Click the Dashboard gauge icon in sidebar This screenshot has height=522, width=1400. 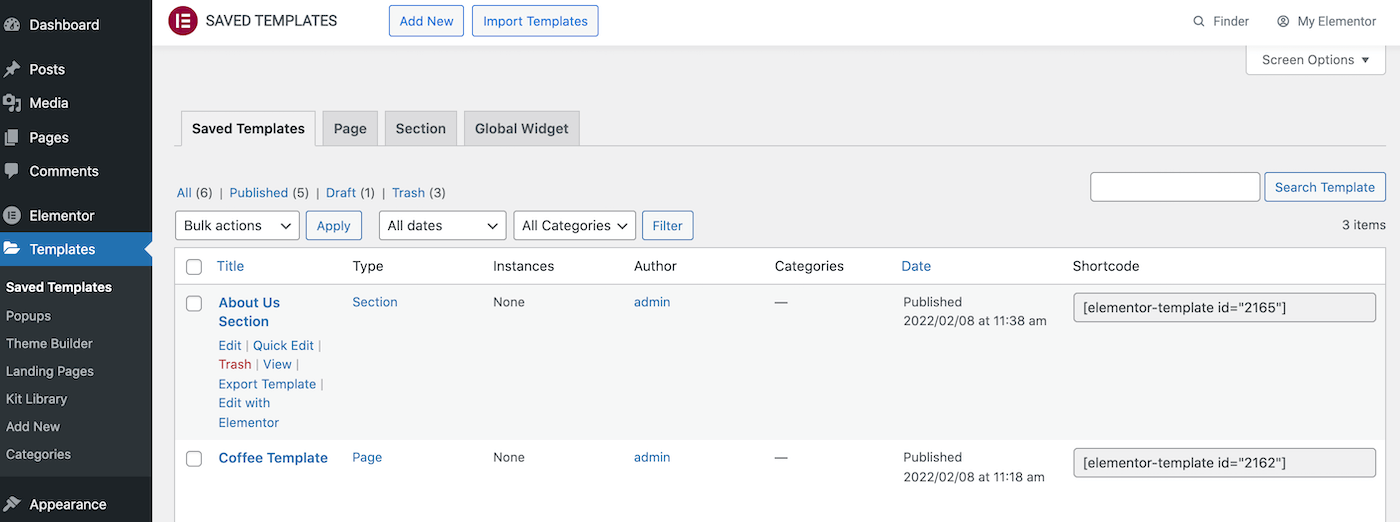12,24
